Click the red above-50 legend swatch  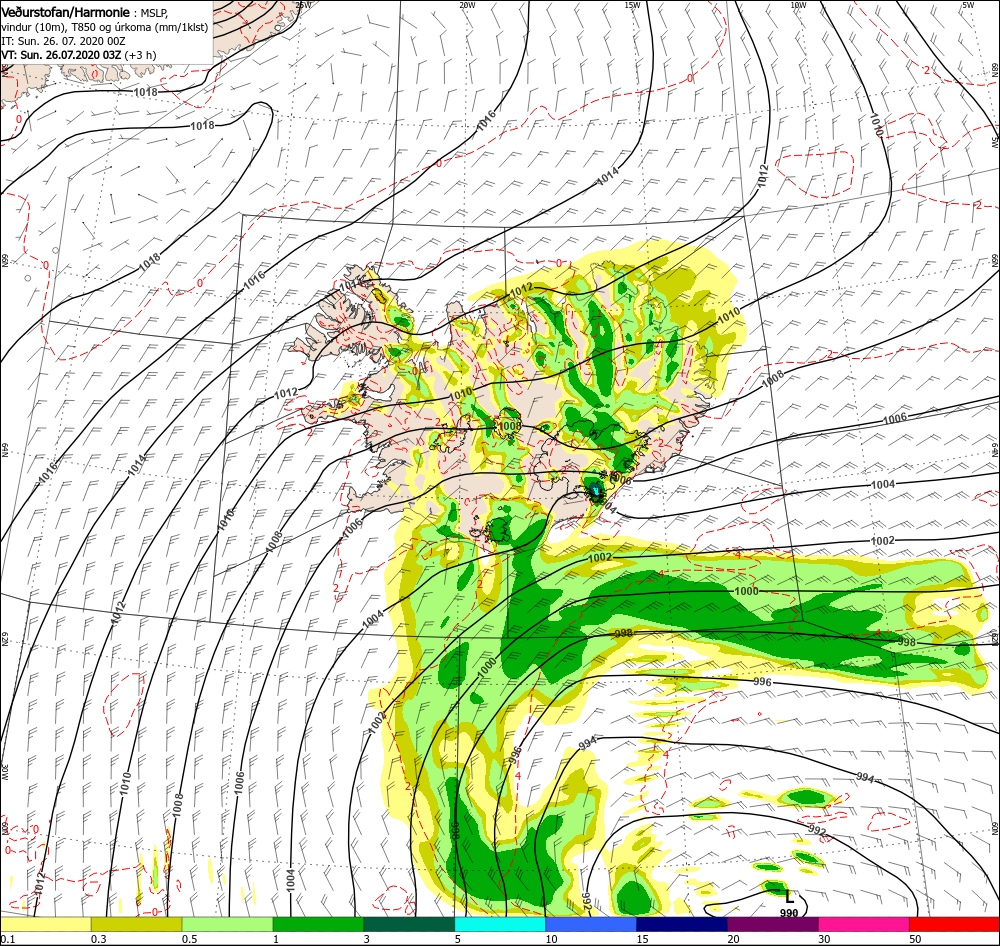tap(954, 924)
